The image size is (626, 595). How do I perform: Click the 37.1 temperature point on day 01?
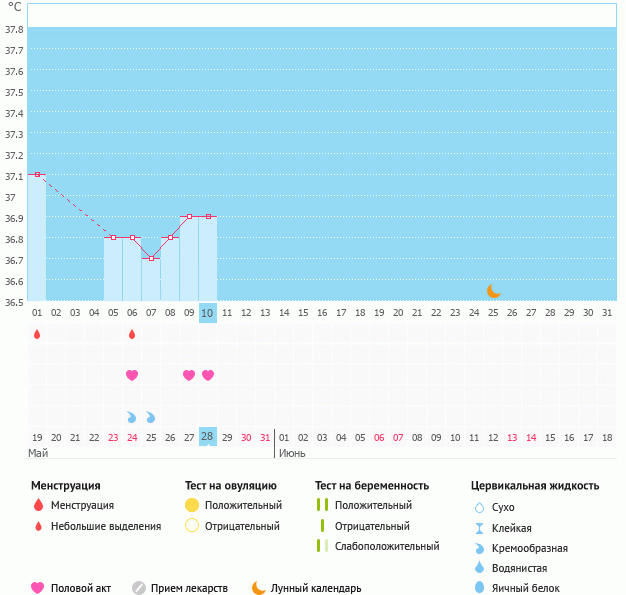37,175
